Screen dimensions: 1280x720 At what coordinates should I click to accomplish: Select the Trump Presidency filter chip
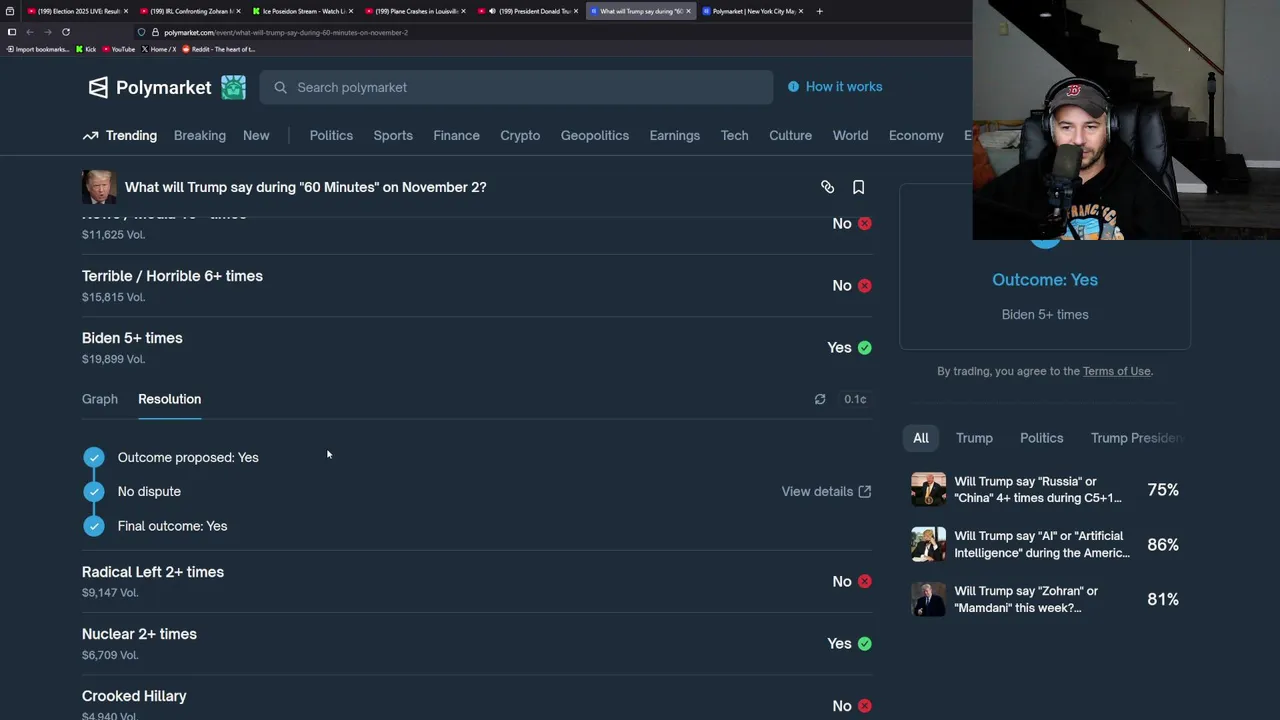1137,438
